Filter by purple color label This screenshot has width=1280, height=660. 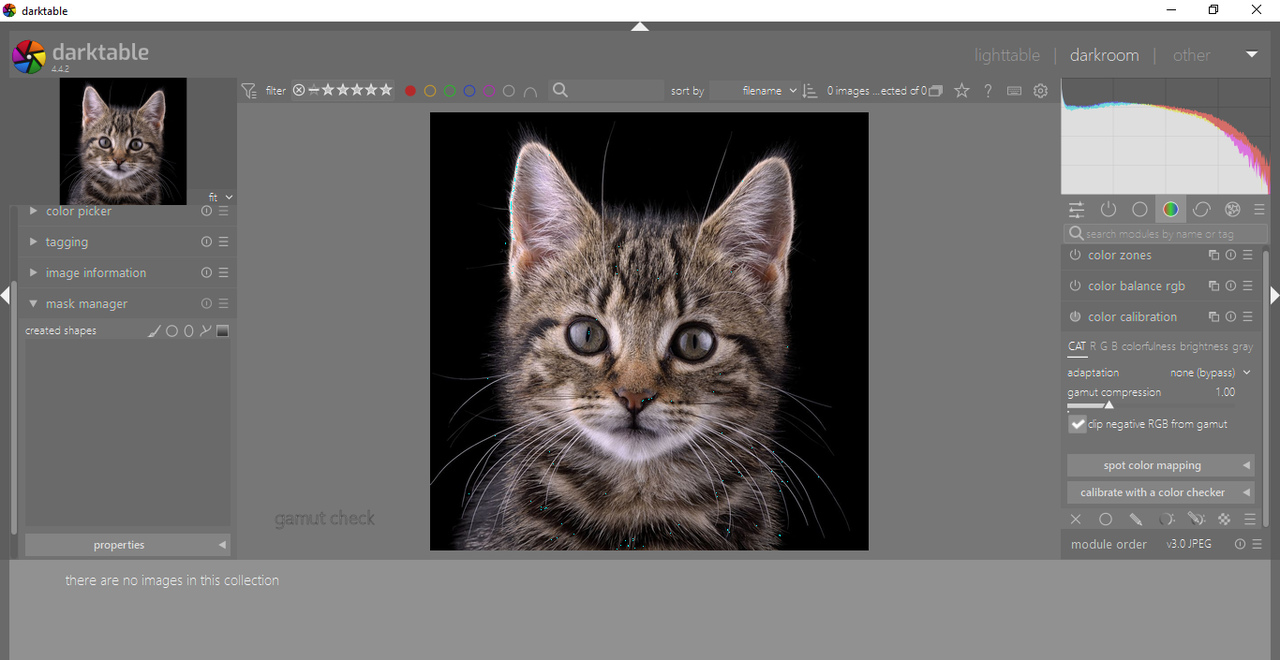click(489, 91)
